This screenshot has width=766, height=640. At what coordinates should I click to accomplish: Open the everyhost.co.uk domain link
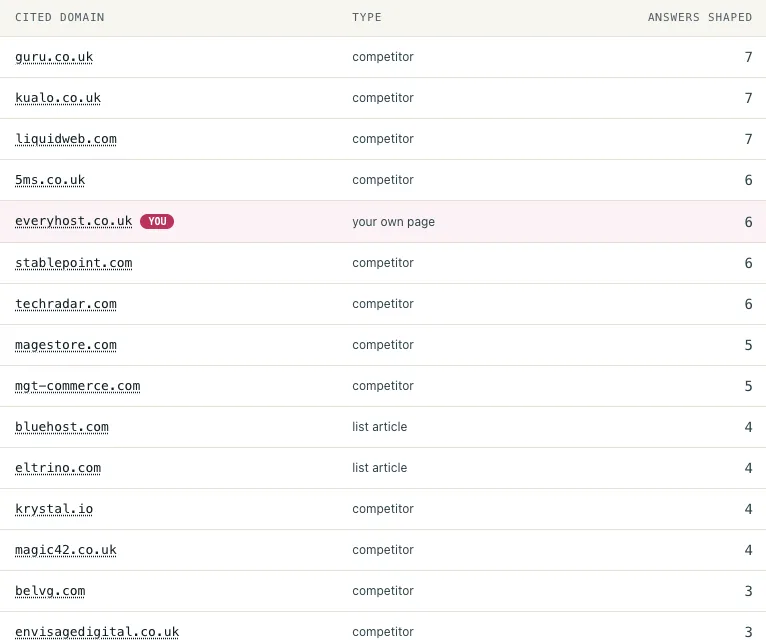point(73,221)
